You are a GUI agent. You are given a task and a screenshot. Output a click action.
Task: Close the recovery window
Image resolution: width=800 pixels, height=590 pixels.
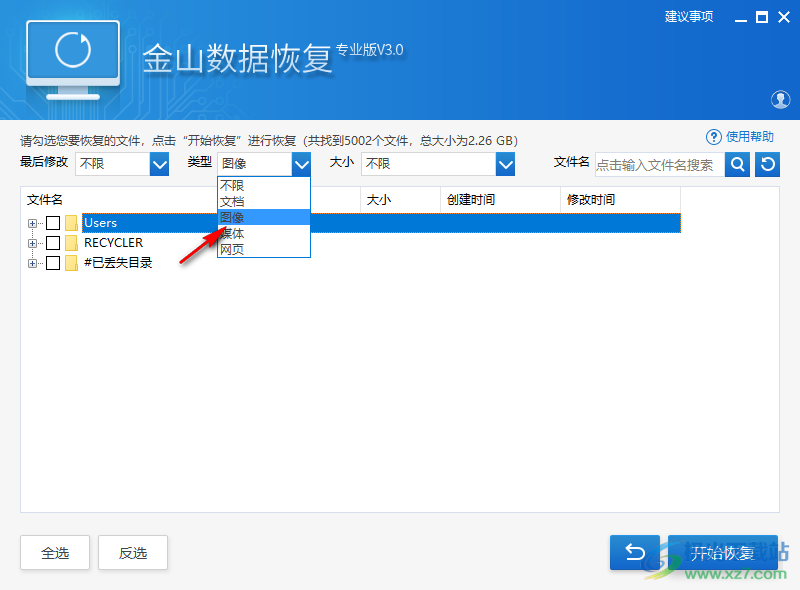pos(784,17)
